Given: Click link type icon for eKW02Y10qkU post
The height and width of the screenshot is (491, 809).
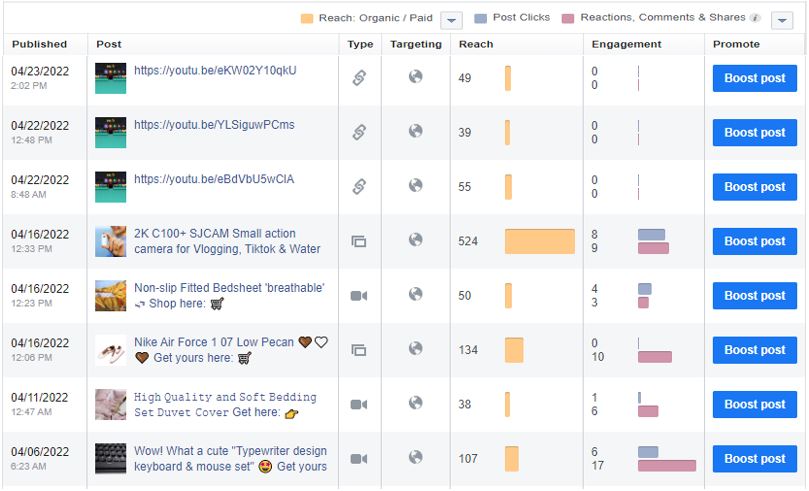Looking at the screenshot, I should 359,78.
